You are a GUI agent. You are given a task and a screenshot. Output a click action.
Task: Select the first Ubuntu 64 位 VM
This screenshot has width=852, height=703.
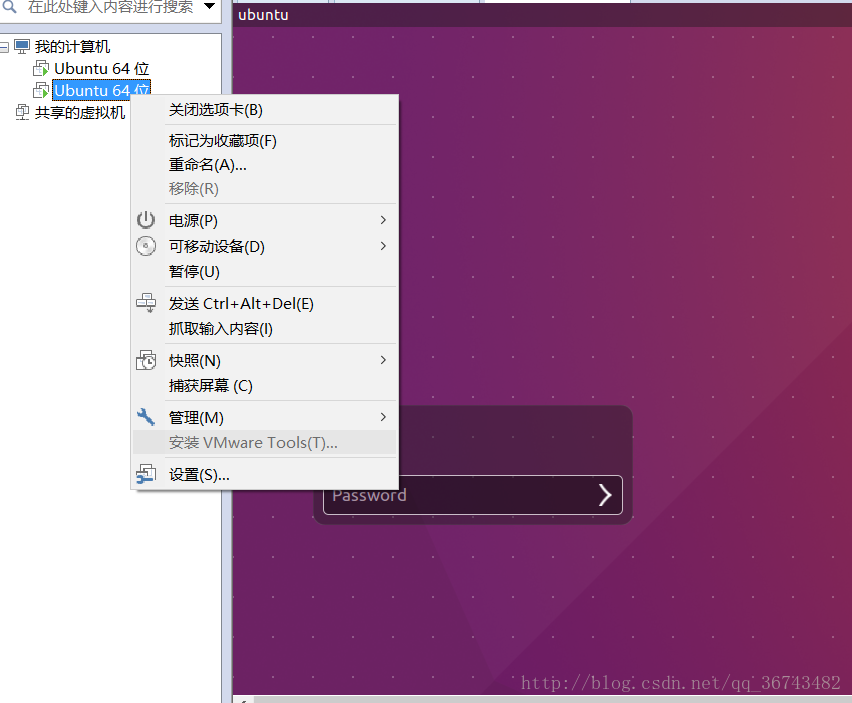click(101, 68)
